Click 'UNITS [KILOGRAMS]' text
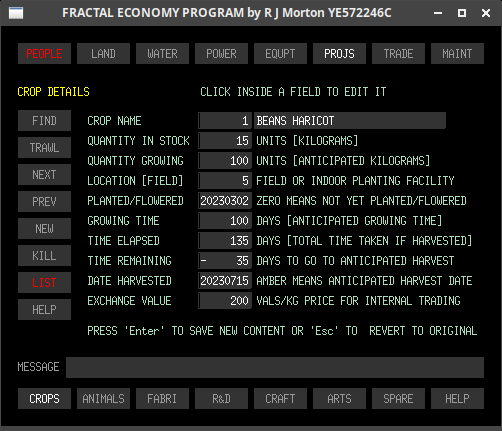This screenshot has height=431, width=502. (307, 141)
